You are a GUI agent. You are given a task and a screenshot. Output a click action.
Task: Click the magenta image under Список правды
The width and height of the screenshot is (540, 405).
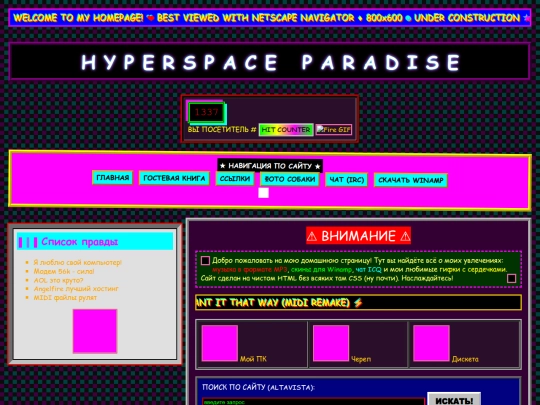(95, 331)
